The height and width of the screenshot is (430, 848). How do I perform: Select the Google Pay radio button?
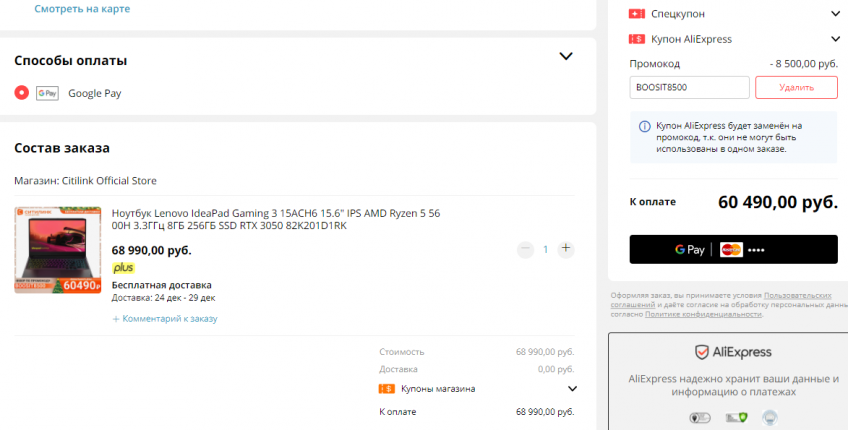click(x=22, y=92)
